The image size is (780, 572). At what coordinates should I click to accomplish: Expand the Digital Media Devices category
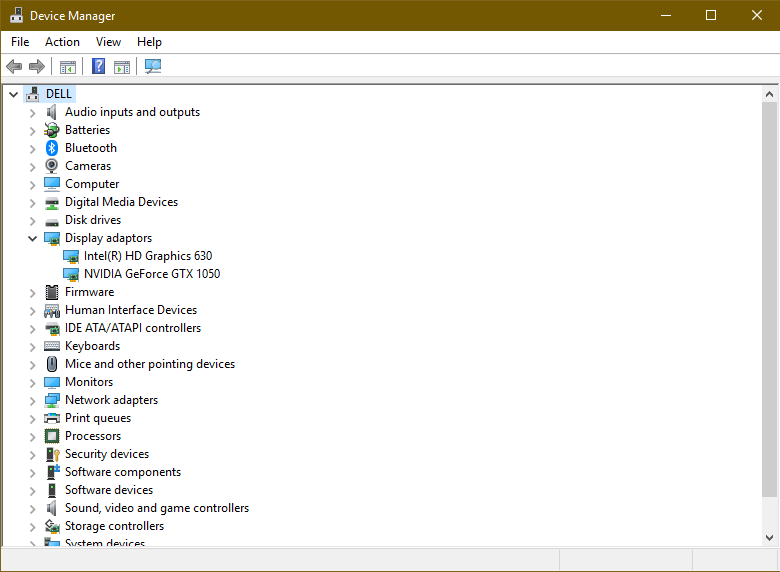click(x=32, y=203)
